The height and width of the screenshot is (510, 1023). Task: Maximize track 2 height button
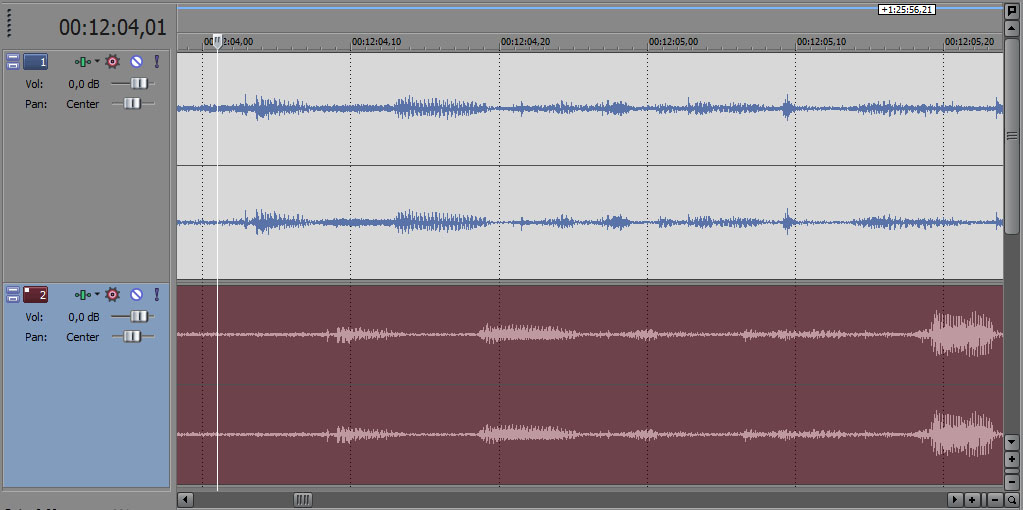tap(12, 299)
